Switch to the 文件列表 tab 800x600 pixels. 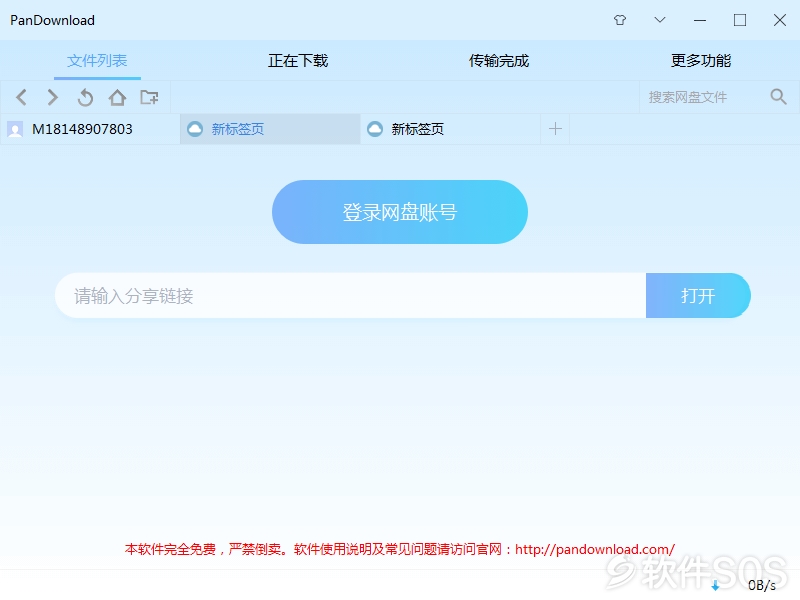tap(97, 61)
